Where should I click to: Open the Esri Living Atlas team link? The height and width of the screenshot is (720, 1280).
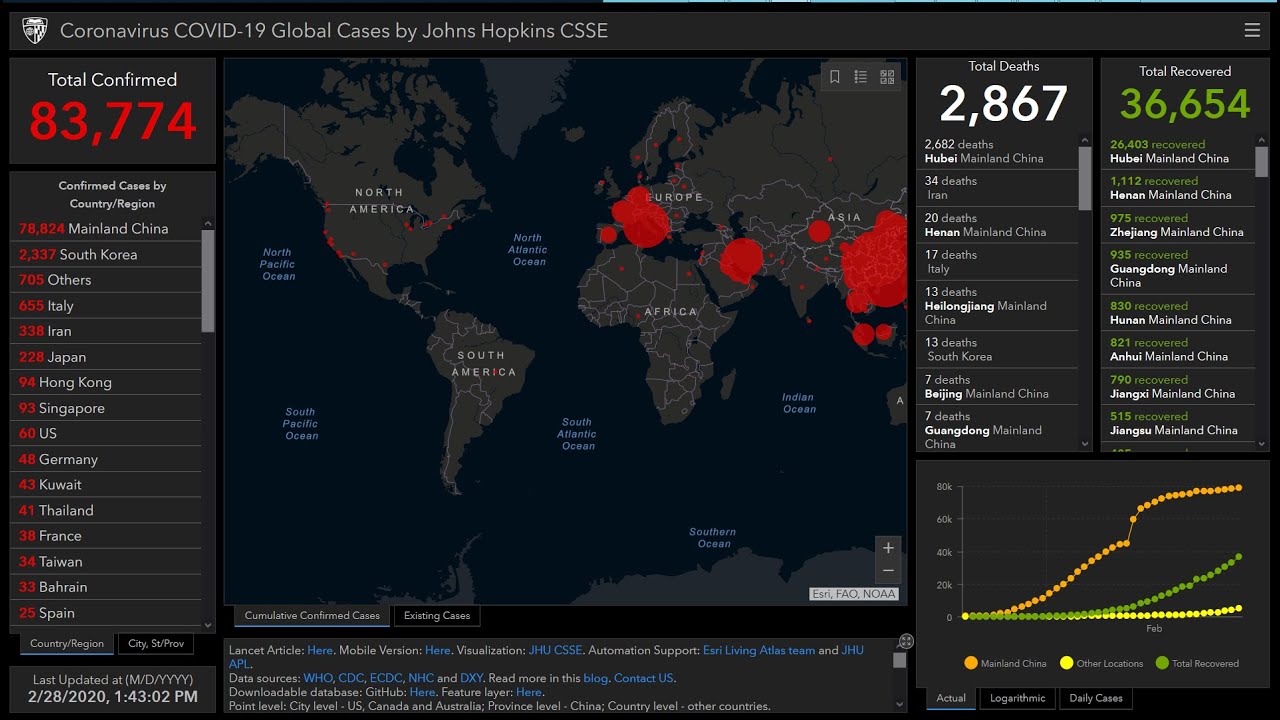pyautogui.click(x=759, y=650)
